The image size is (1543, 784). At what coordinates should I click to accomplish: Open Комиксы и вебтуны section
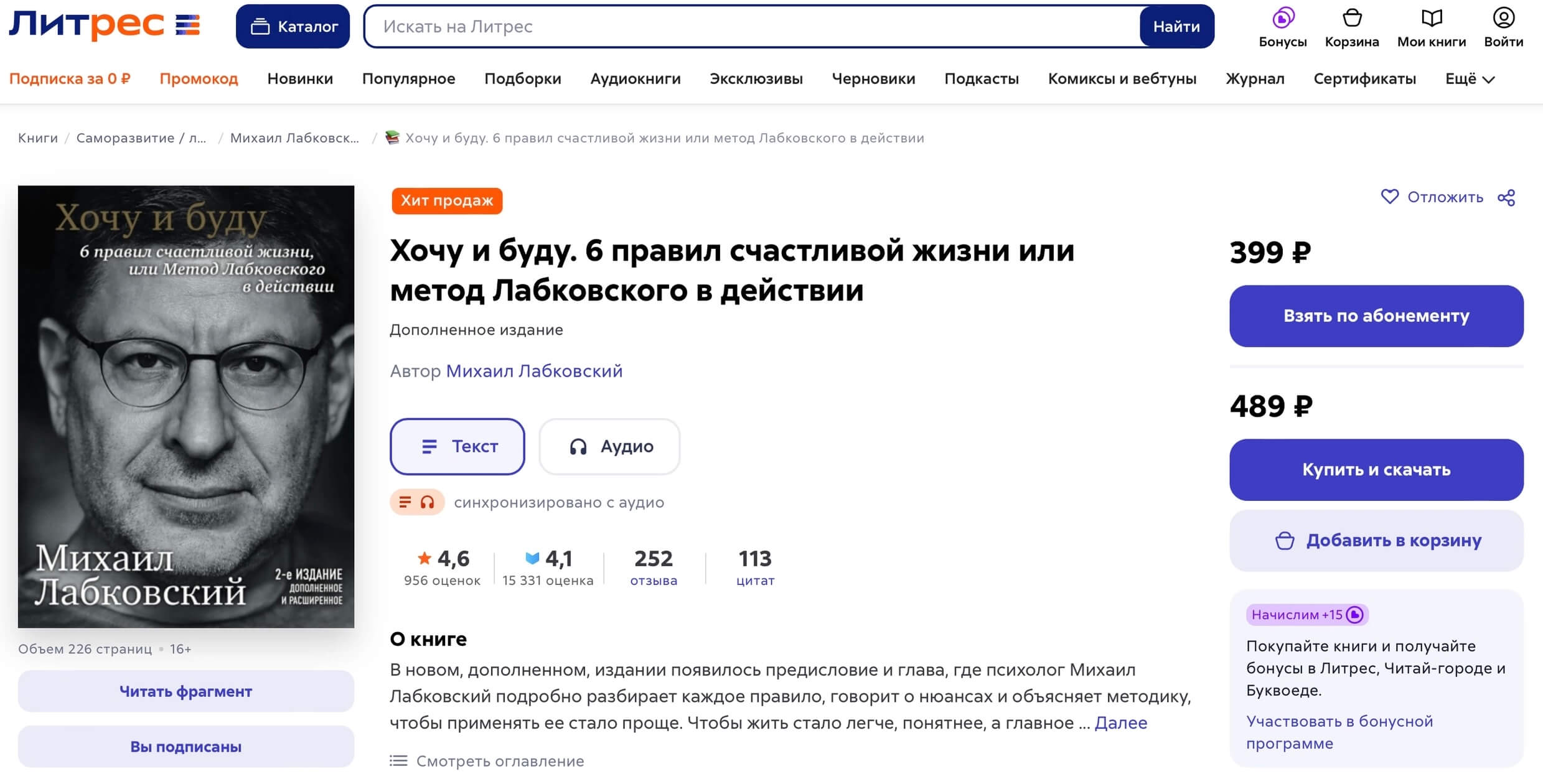pos(1122,79)
